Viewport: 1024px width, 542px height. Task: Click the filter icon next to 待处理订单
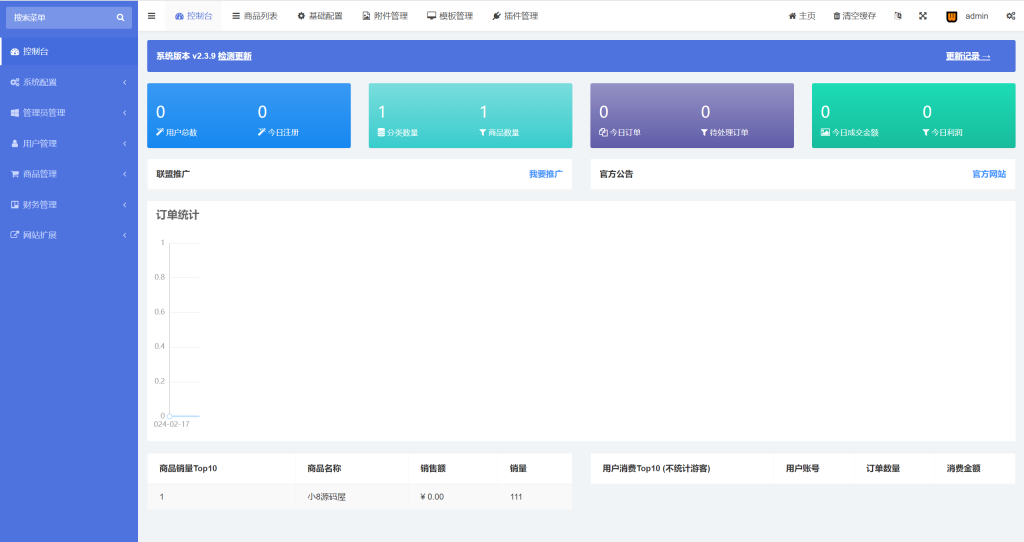(x=704, y=133)
